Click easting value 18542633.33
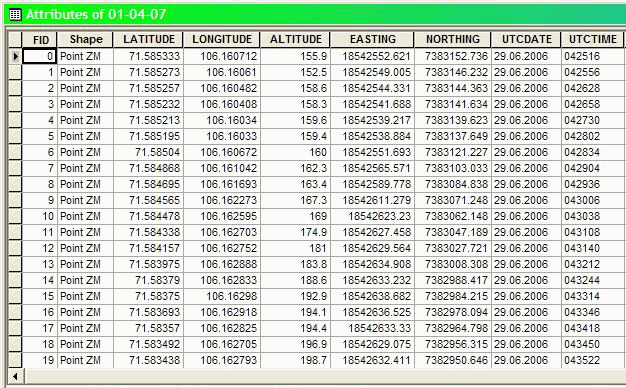This screenshot has height=388, width=626. [x=379, y=328]
